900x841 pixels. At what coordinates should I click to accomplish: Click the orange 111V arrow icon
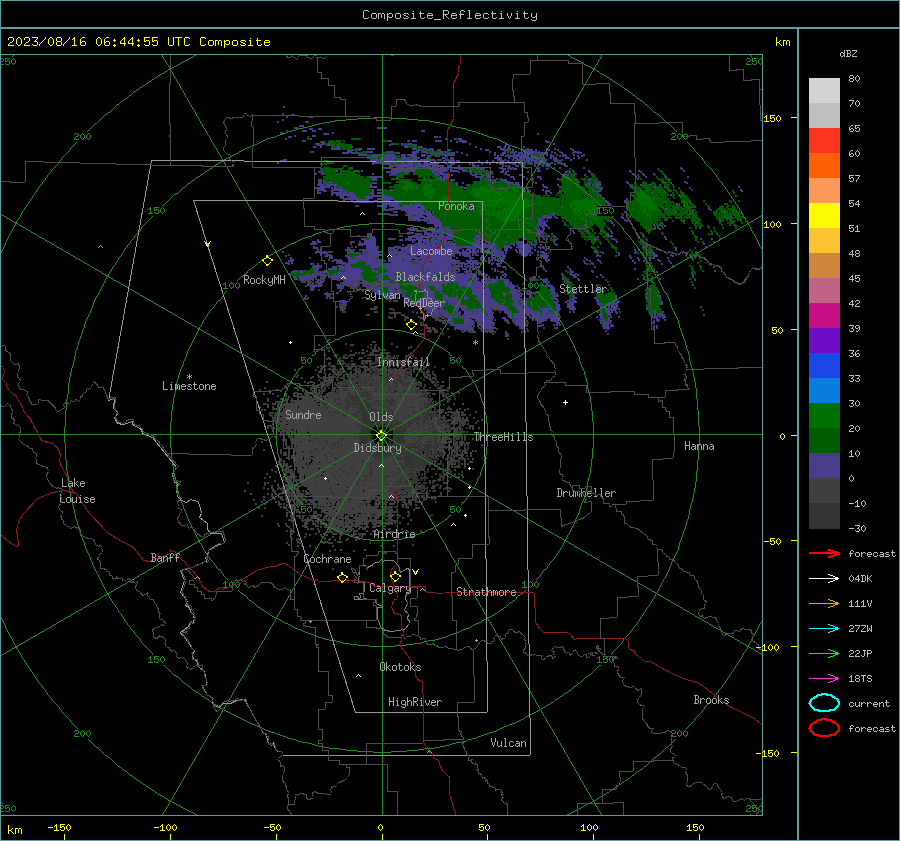[x=824, y=603]
